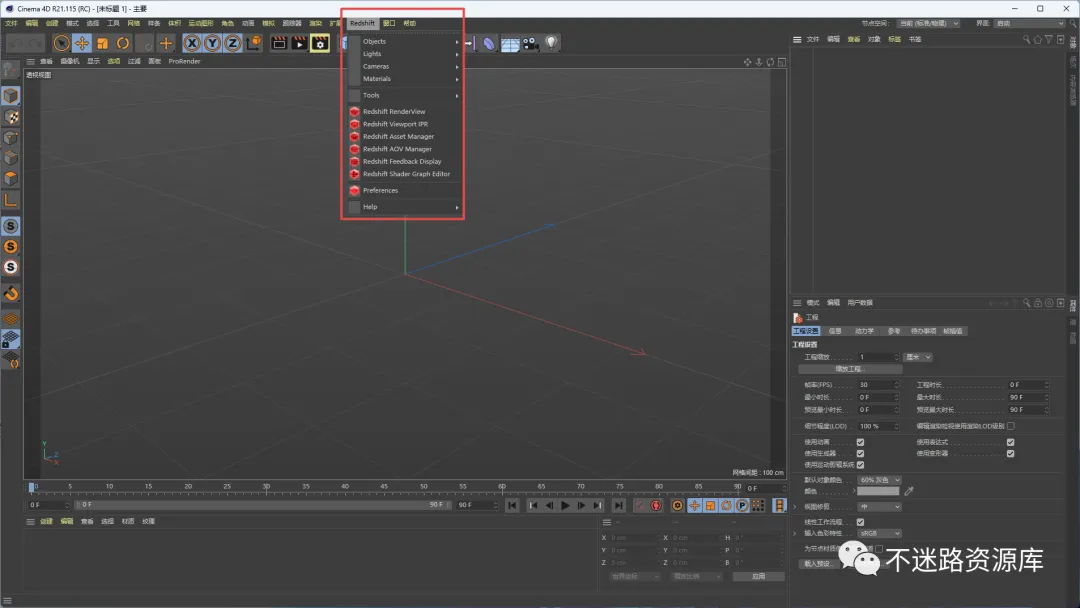Click the 缩放工程 button
Image resolution: width=1080 pixels, height=608 pixels.
point(849,369)
